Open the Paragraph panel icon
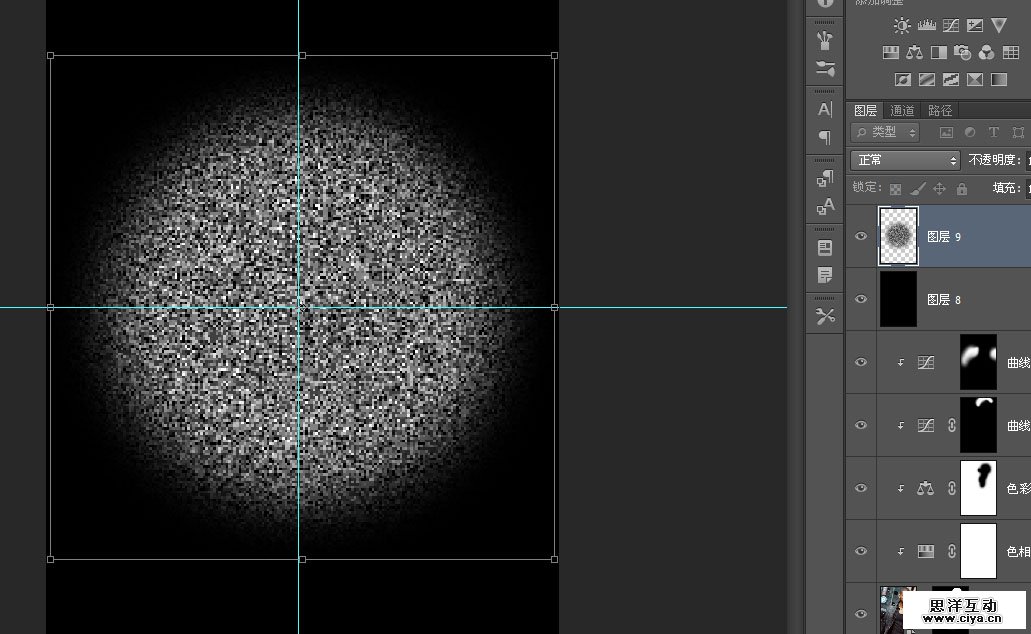 click(825, 137)
